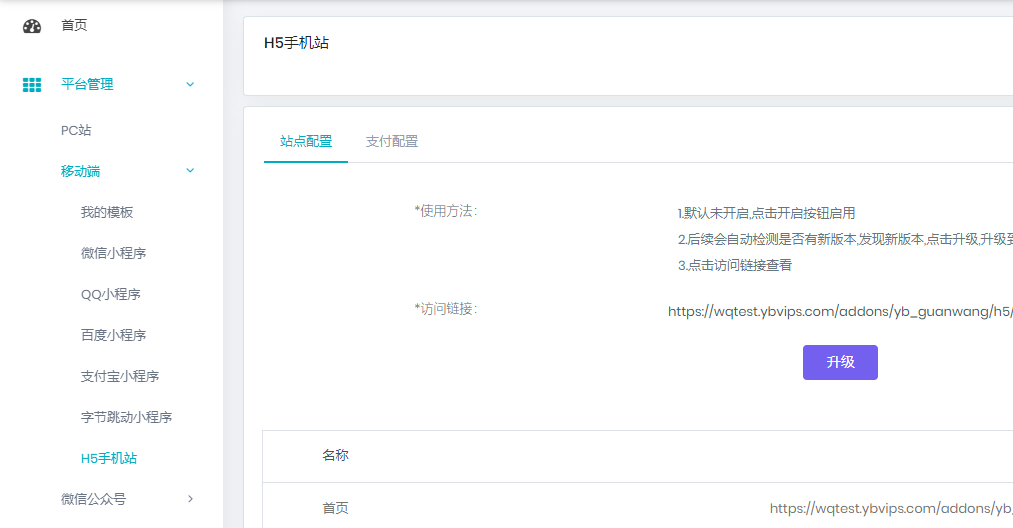Open 首页 in the sidebar

click(x=74, y=26)
